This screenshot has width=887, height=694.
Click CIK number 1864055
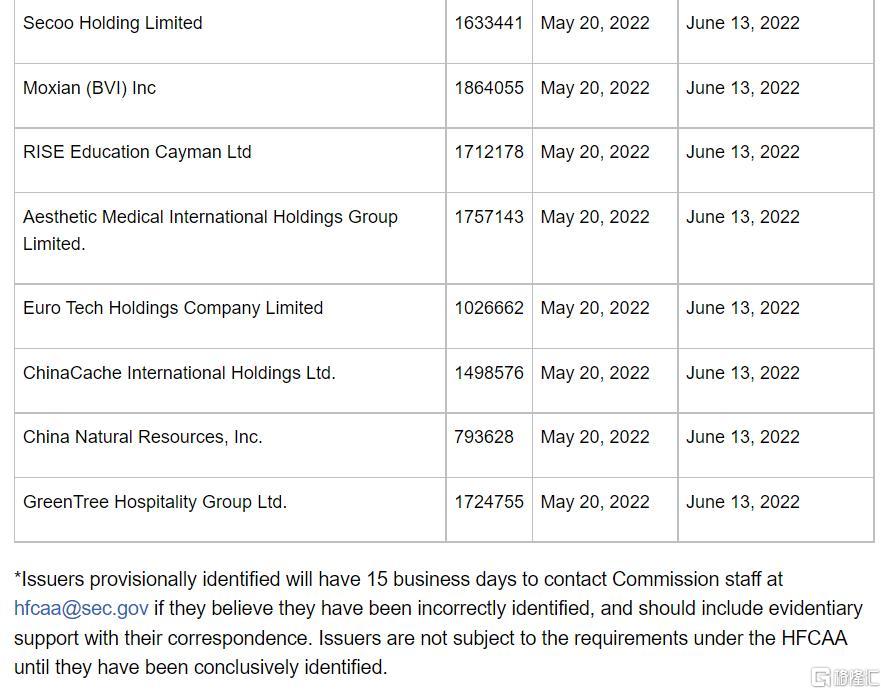tap(489, 88)
